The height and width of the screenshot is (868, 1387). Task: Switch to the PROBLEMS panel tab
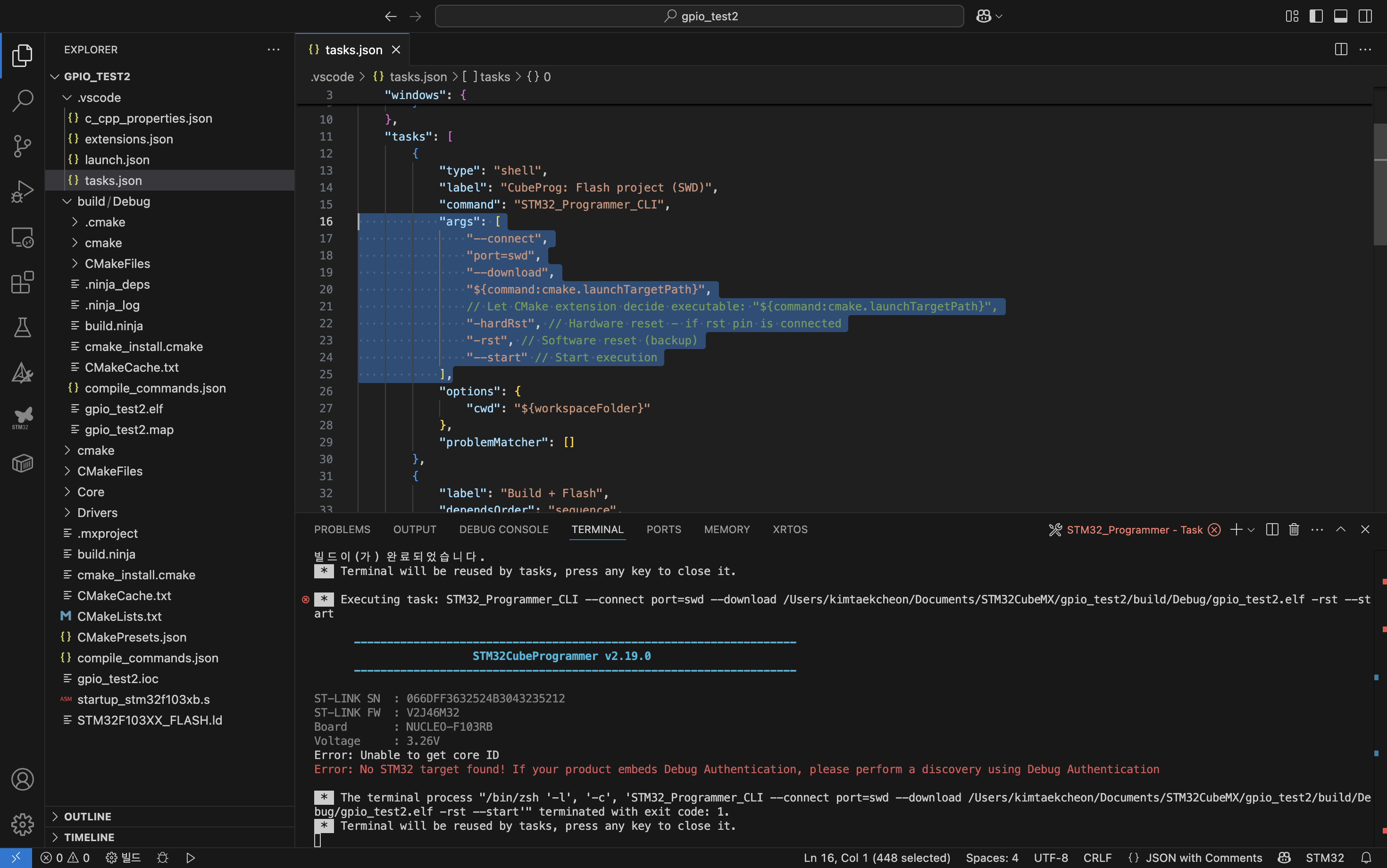[342, 529]
